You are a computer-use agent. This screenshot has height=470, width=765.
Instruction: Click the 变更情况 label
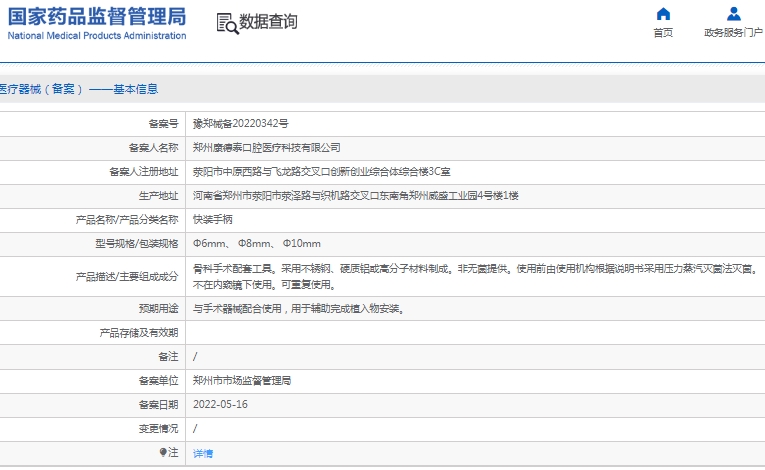(159, 429)
